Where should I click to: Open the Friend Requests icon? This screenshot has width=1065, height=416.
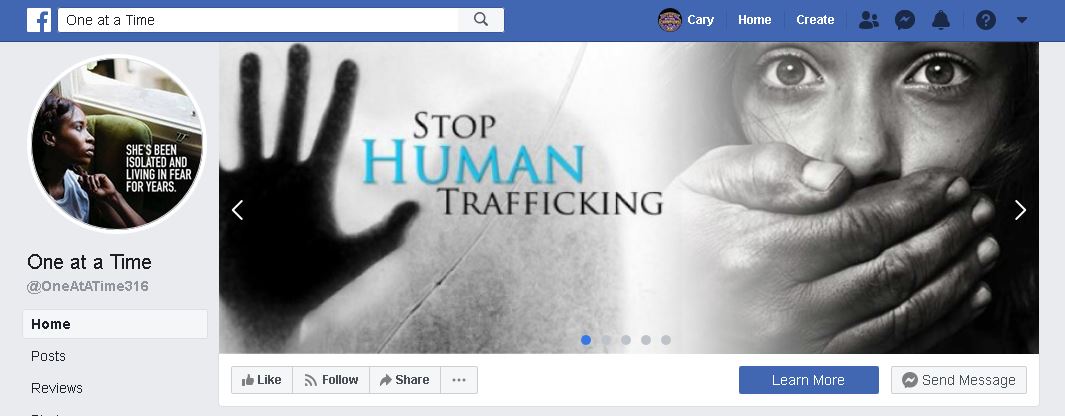click(x=868, y=20)
